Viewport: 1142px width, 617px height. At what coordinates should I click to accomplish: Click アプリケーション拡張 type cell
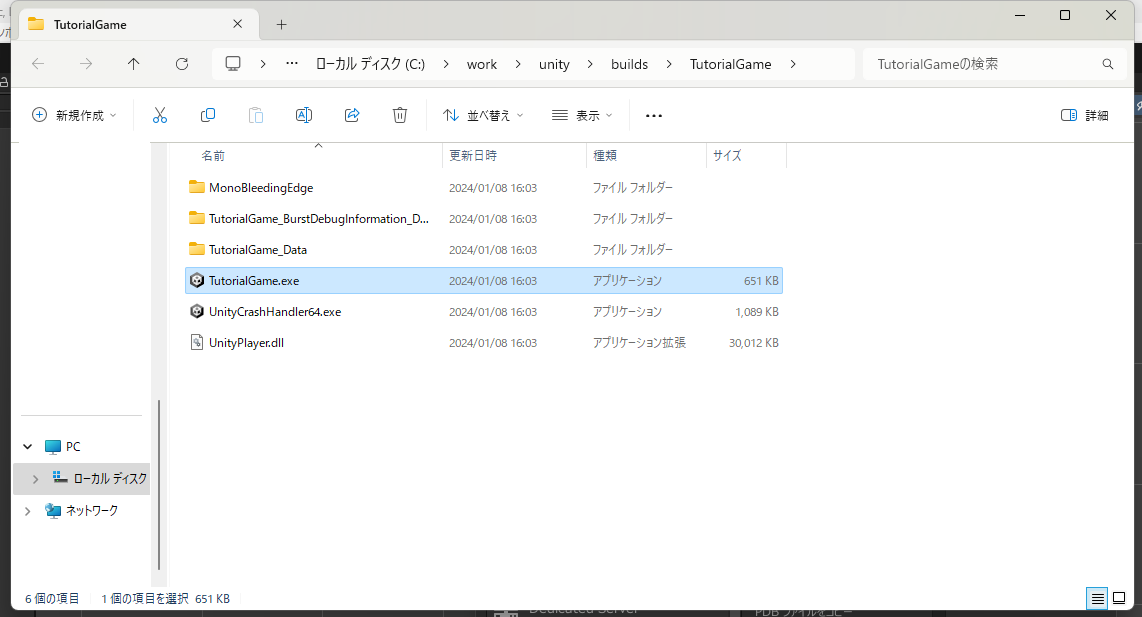(x=639, y=342)
